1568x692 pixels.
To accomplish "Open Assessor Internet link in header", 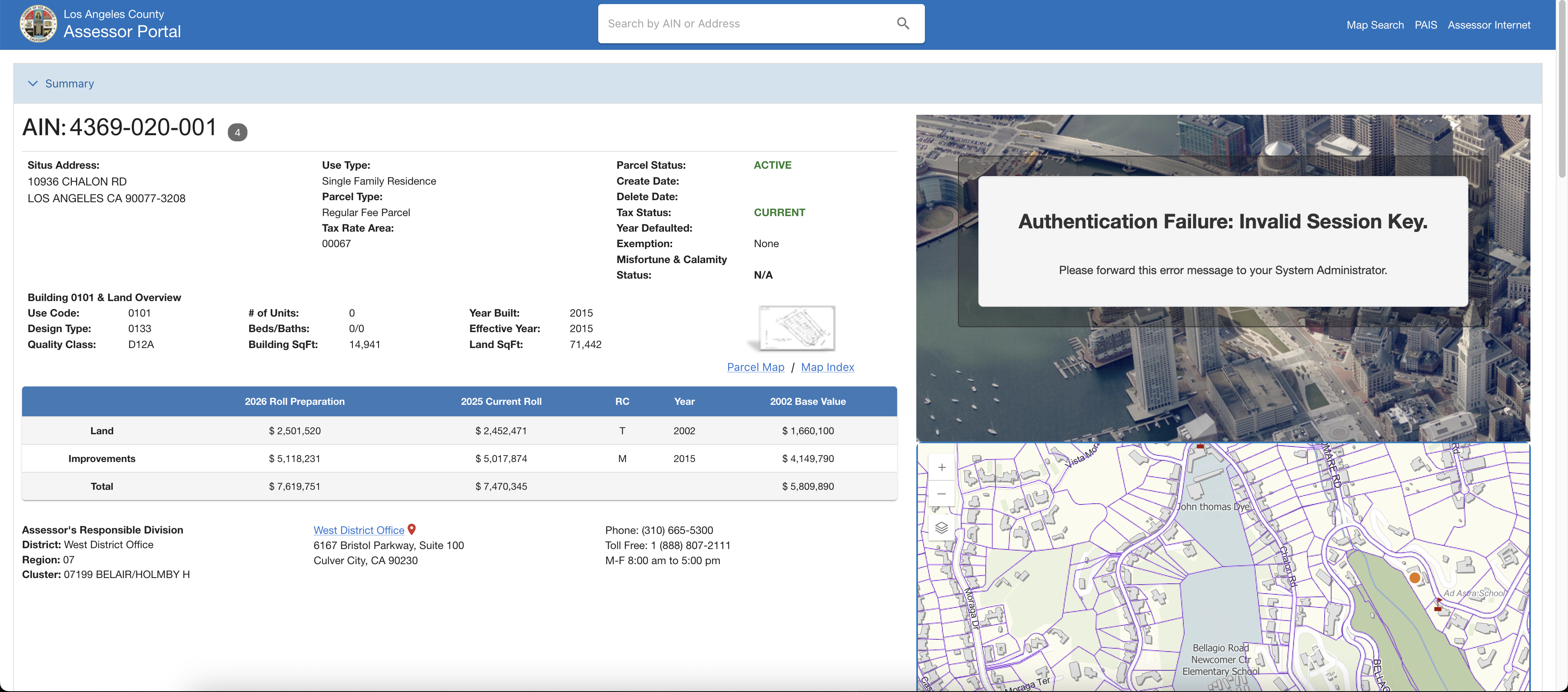I will click(x=1488, y=25).
